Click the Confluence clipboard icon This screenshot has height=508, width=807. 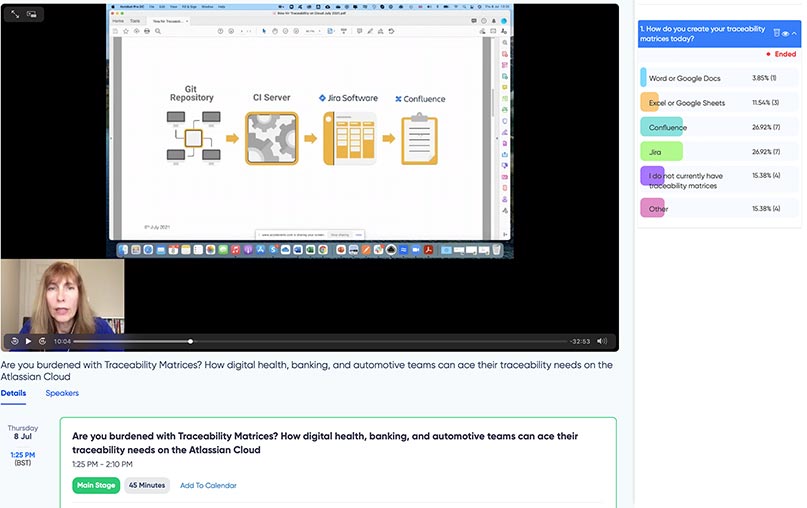pyautogui.click(x=419, y=139)
